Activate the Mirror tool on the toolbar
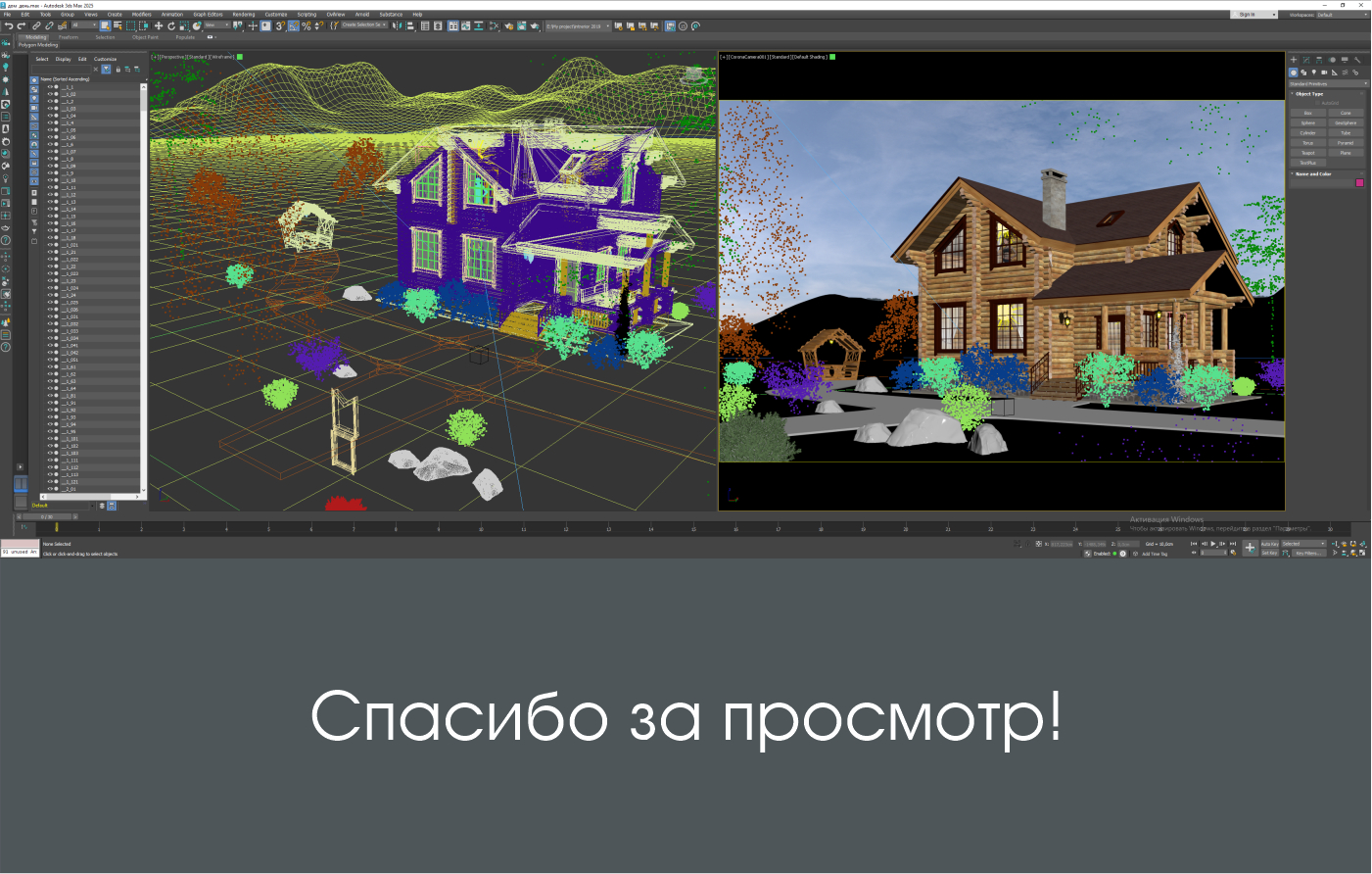This screenshot has width=1372, height=874. pos(397,25)
